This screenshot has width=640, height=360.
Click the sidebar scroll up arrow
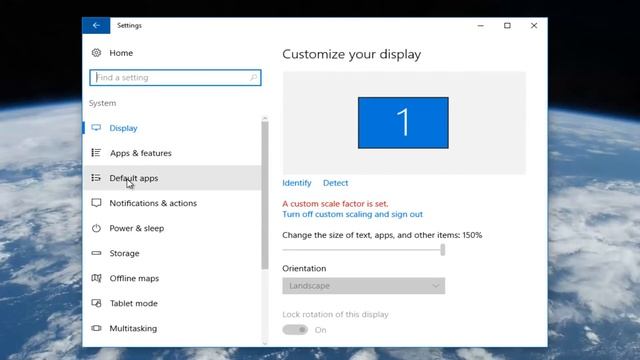tap(265, 118)
